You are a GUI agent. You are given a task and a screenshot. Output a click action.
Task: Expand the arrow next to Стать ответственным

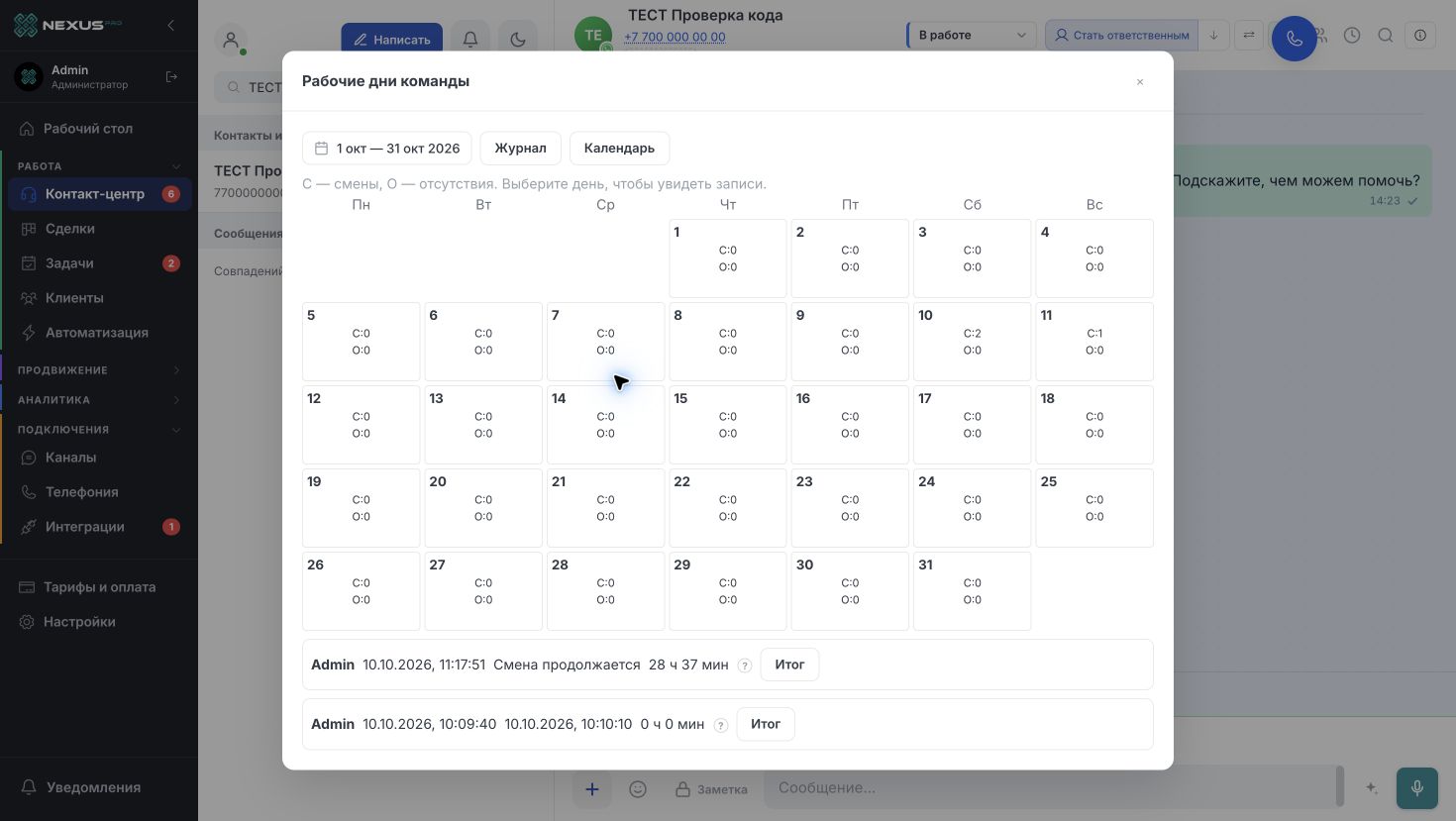(x=1213, y=36)
